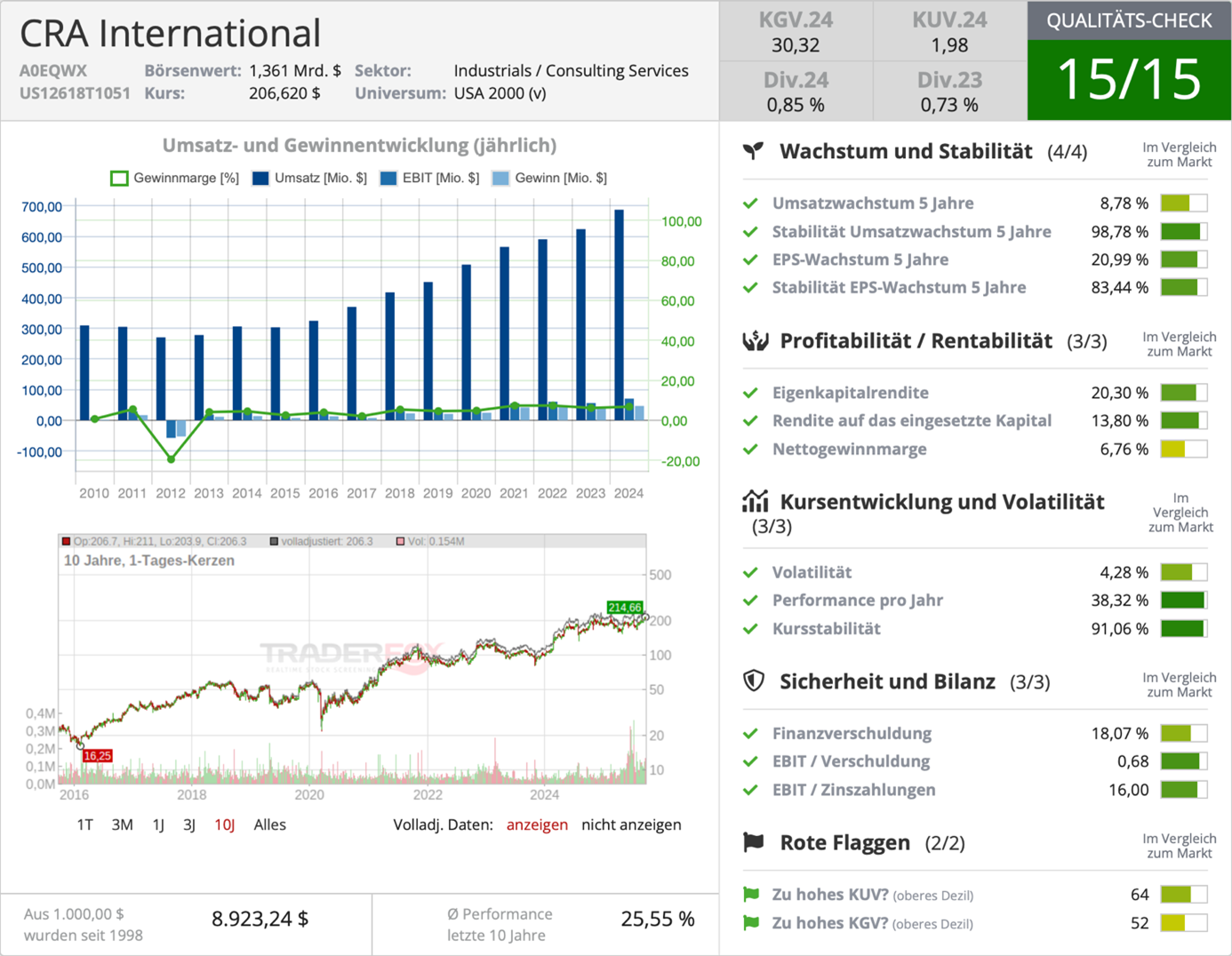This screenshot has width=1232, height=956.
Task: Click the chart icon beside Kursentwicklung und Volatilität
Action: coord(755,501)
